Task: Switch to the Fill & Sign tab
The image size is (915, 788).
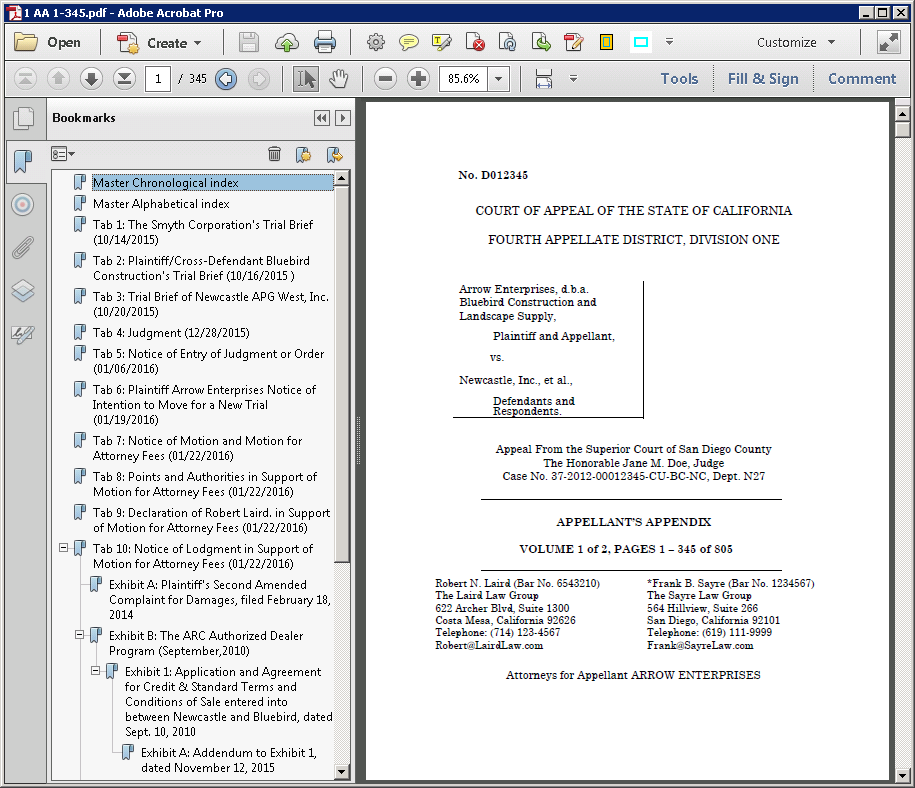Action: (763, 78)
